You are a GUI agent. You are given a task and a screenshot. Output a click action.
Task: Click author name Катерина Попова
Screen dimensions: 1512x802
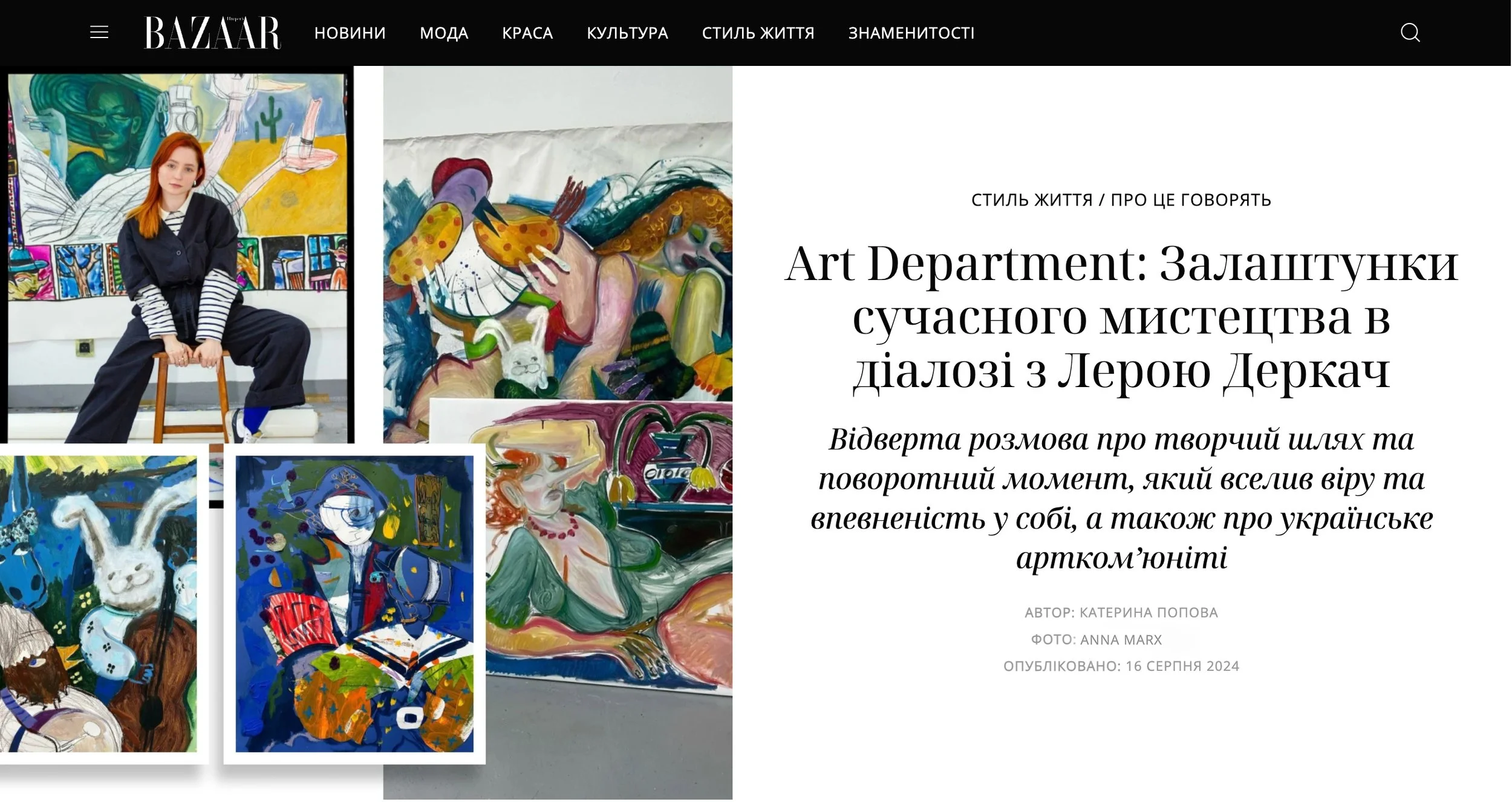click(1149, 613)
